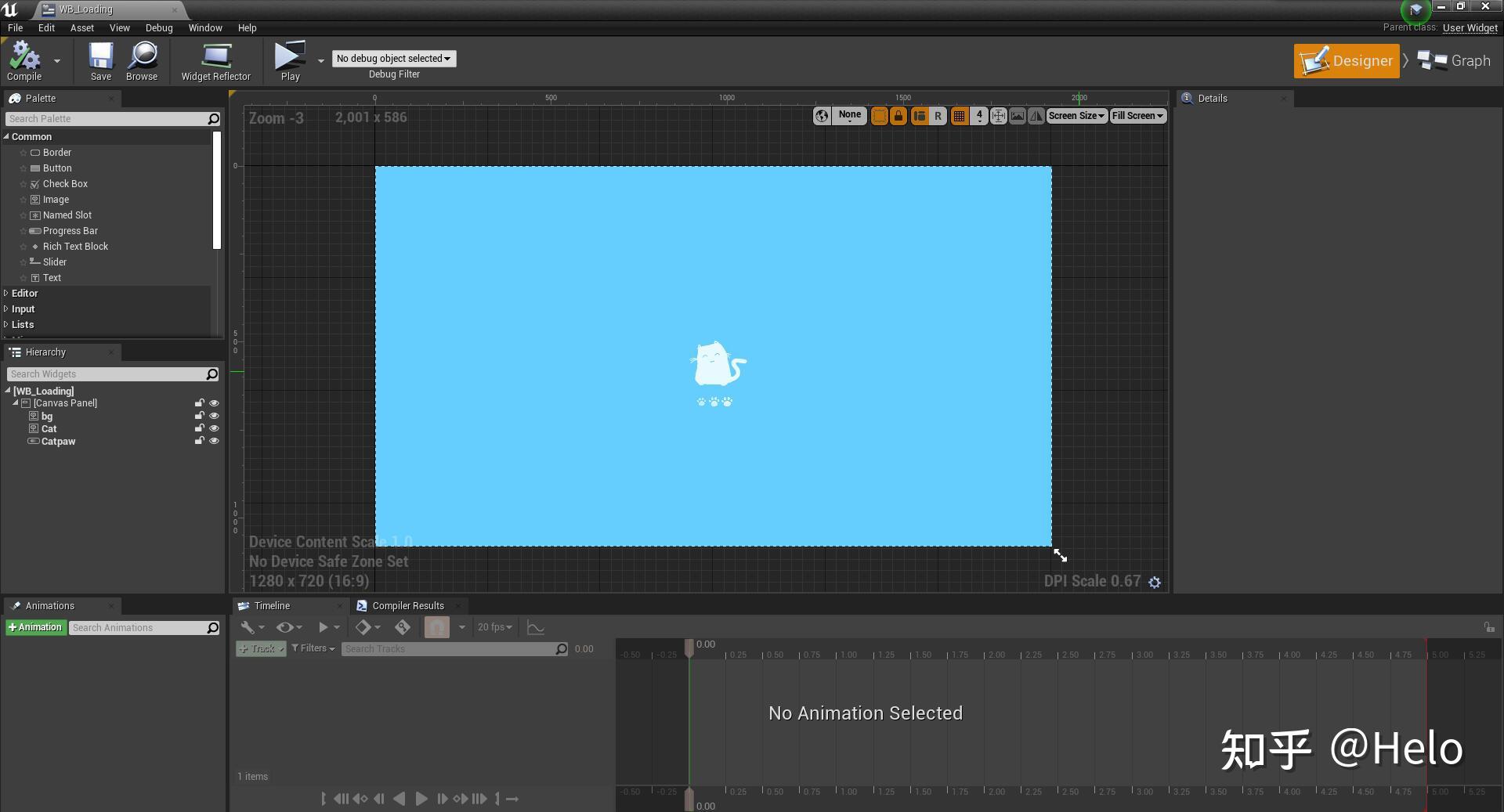Click the respect locks 'R' toggle

point(938,115)
